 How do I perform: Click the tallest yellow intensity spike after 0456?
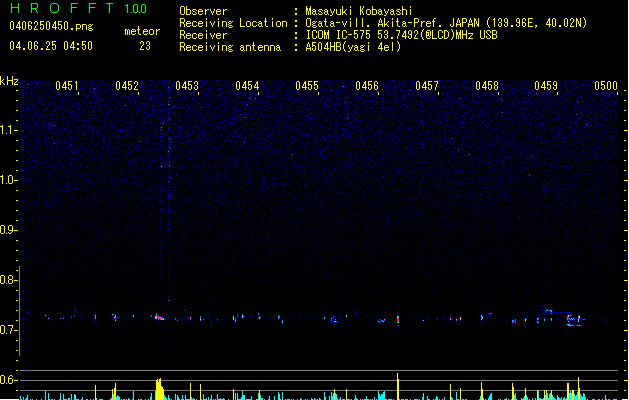(x=398, y=386)
